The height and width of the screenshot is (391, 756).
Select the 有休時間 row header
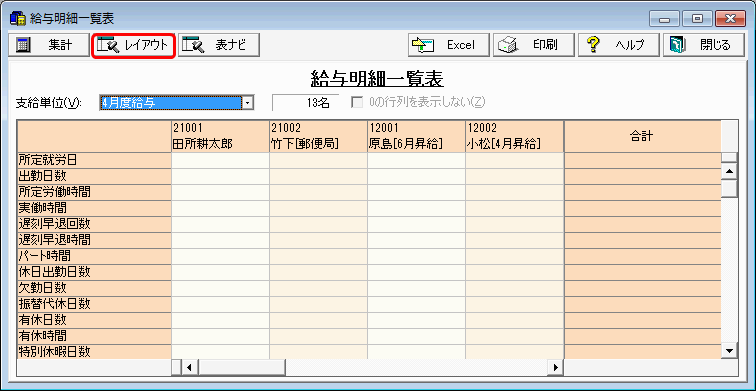(x=94, y=336)
